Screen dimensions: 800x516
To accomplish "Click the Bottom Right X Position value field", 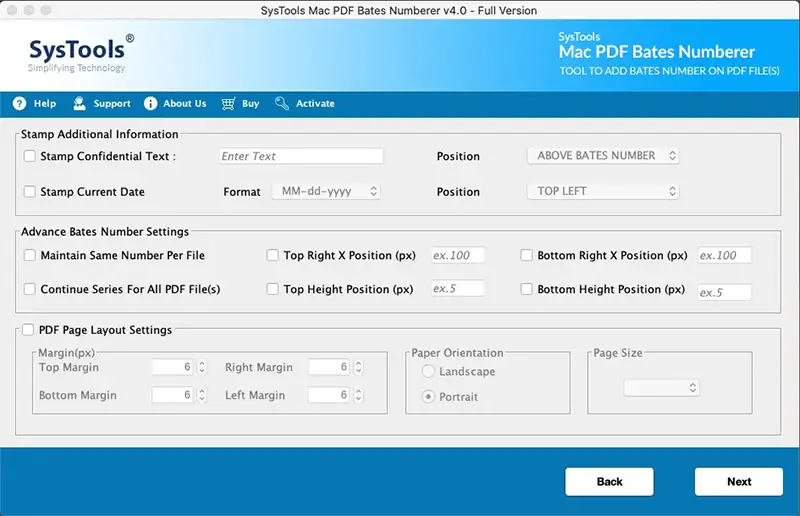I will point(724,255).
